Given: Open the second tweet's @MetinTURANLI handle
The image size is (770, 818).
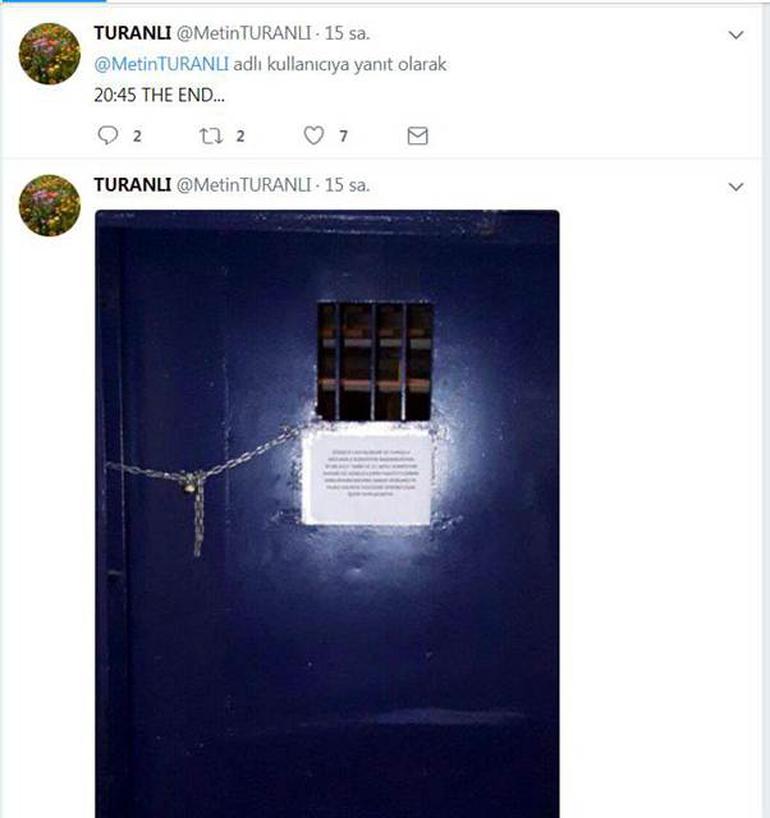Looking at the screenshot, I should point(244,185).
